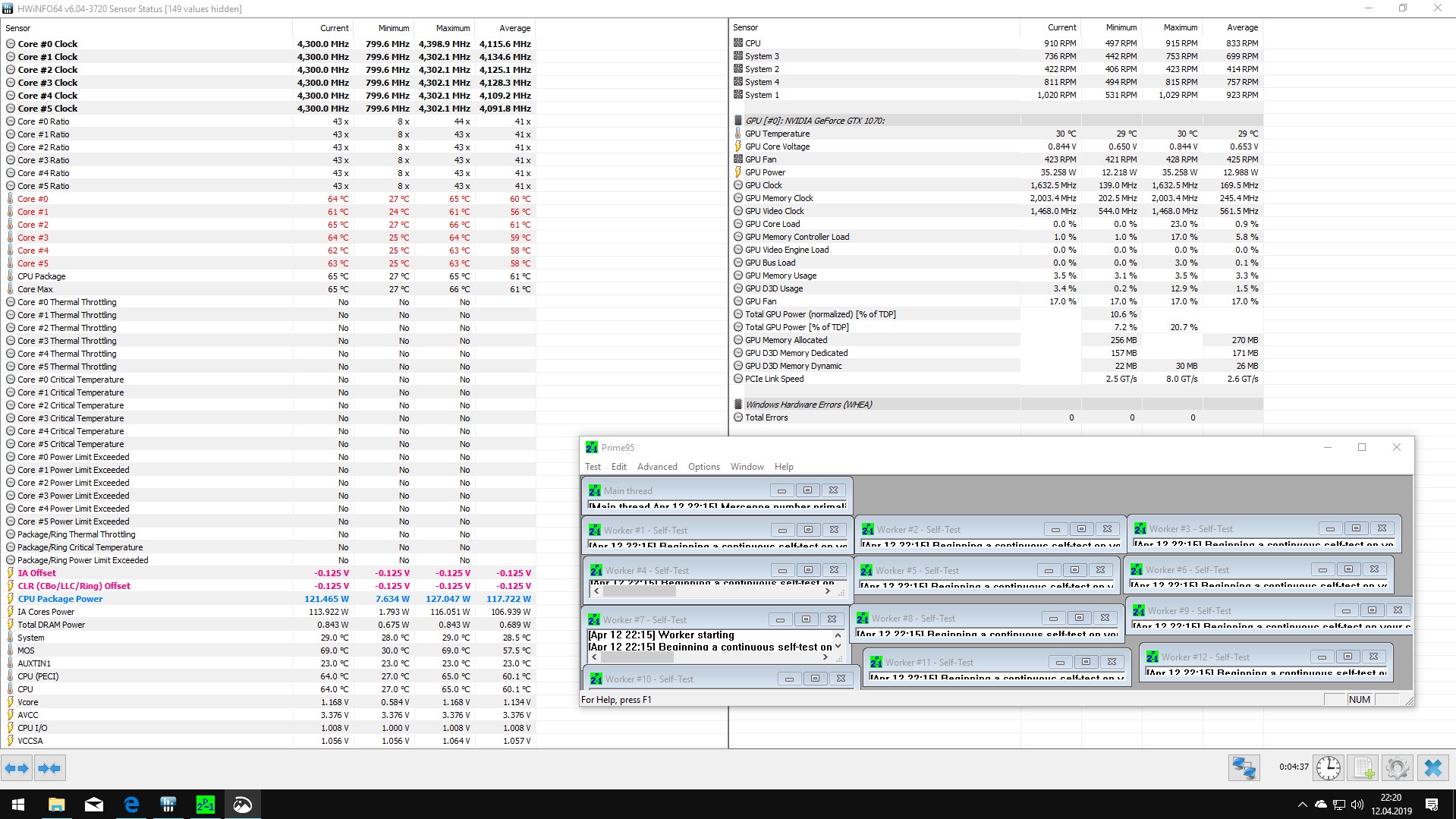Viewport: 1456px width, 819px height.
Task: Click the Main thread window icon
Action: tap(595, 491)
